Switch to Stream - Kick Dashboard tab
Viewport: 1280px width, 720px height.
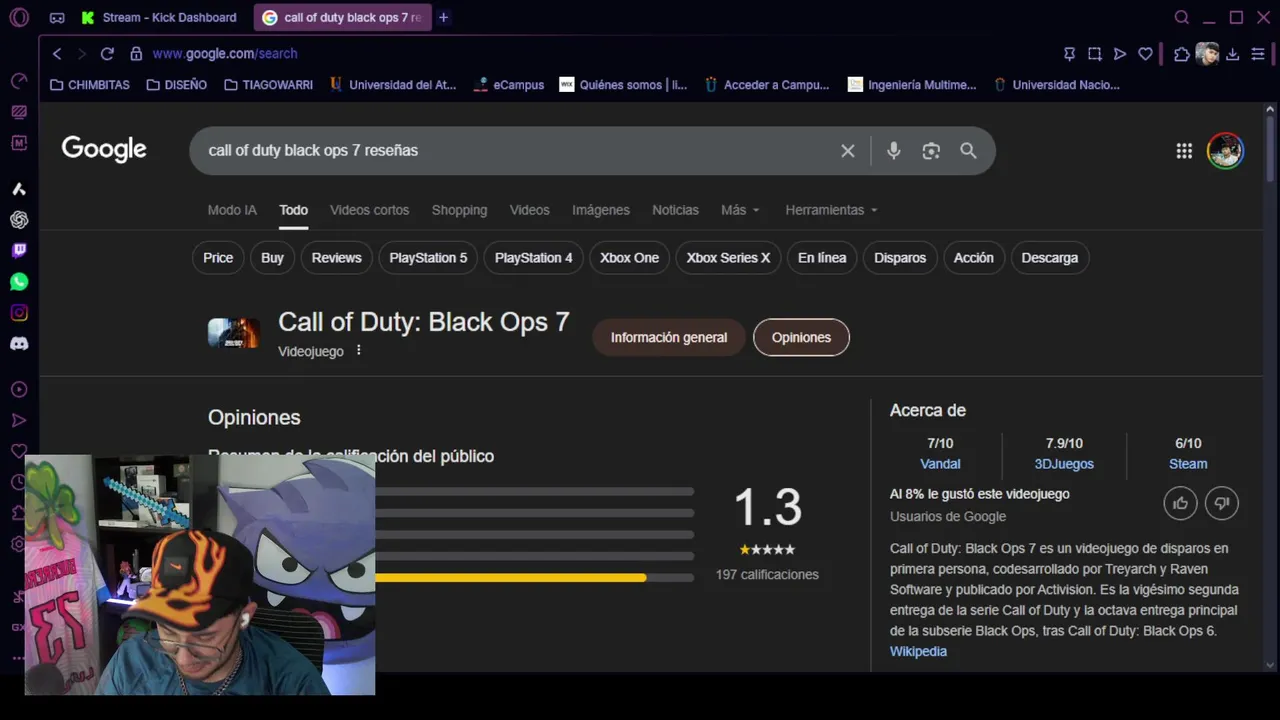160,17
